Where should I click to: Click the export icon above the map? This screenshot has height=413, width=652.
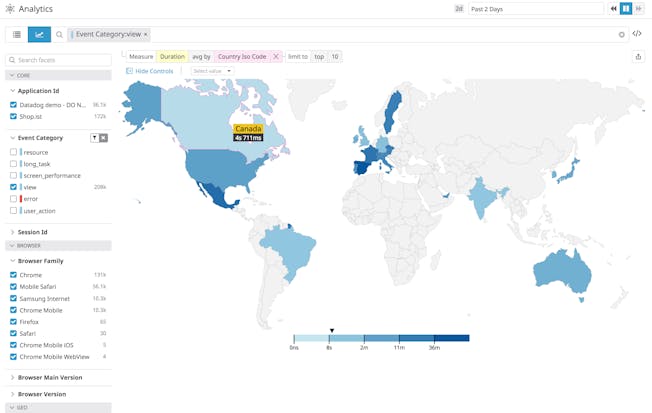[x=638, y=57]
